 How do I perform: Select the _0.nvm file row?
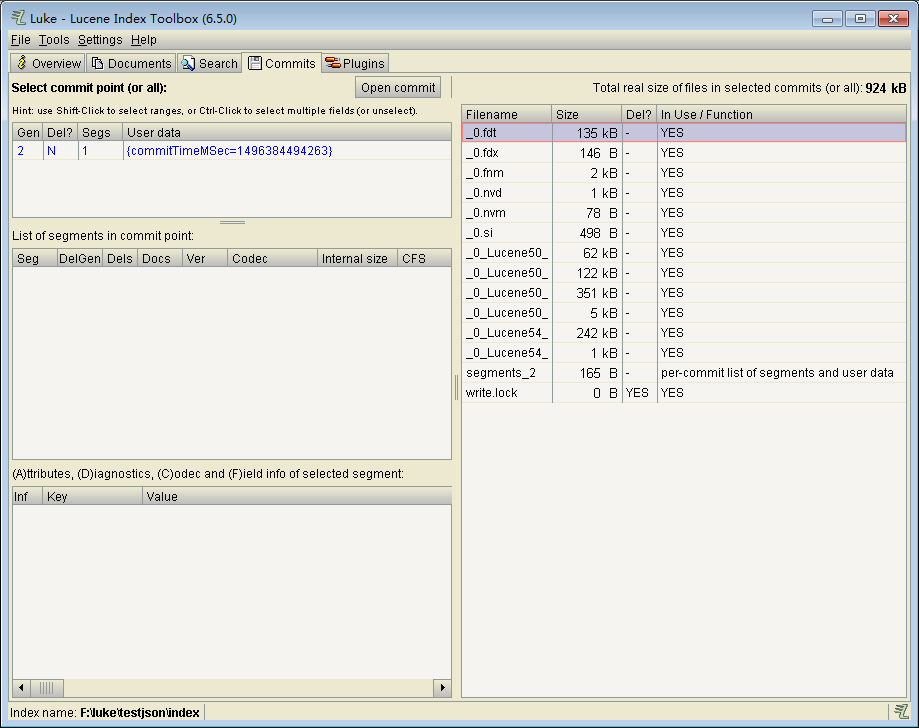[x=684, y=213]
